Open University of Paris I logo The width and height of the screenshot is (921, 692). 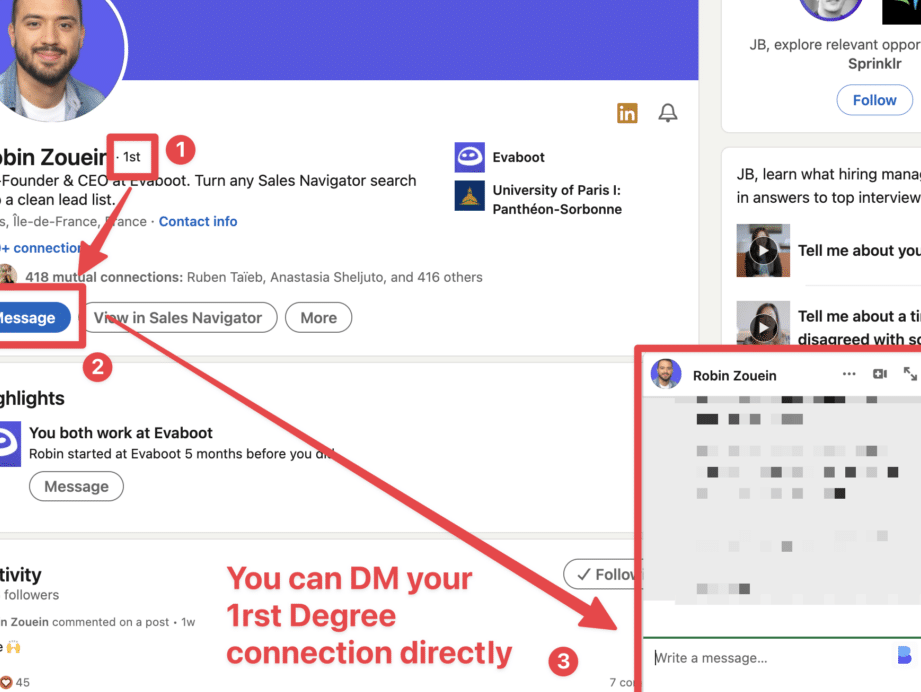pyautogui.click(x=469, y=196)
